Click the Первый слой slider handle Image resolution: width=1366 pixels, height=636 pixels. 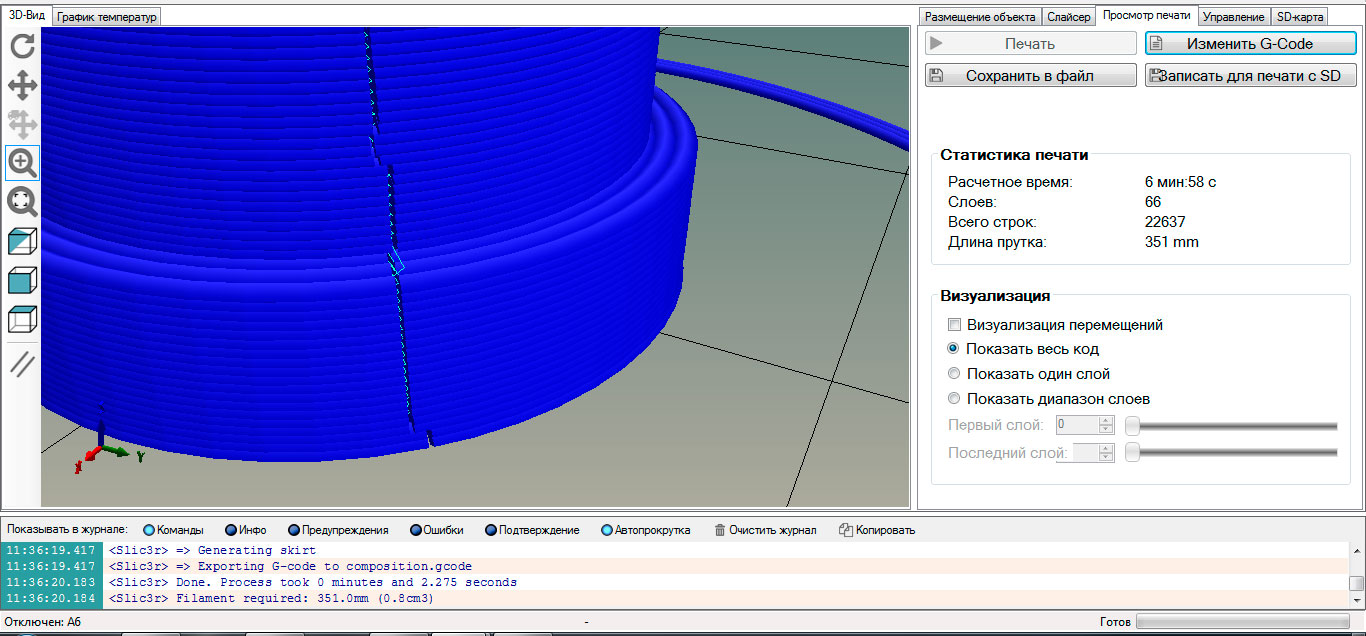1132,426
